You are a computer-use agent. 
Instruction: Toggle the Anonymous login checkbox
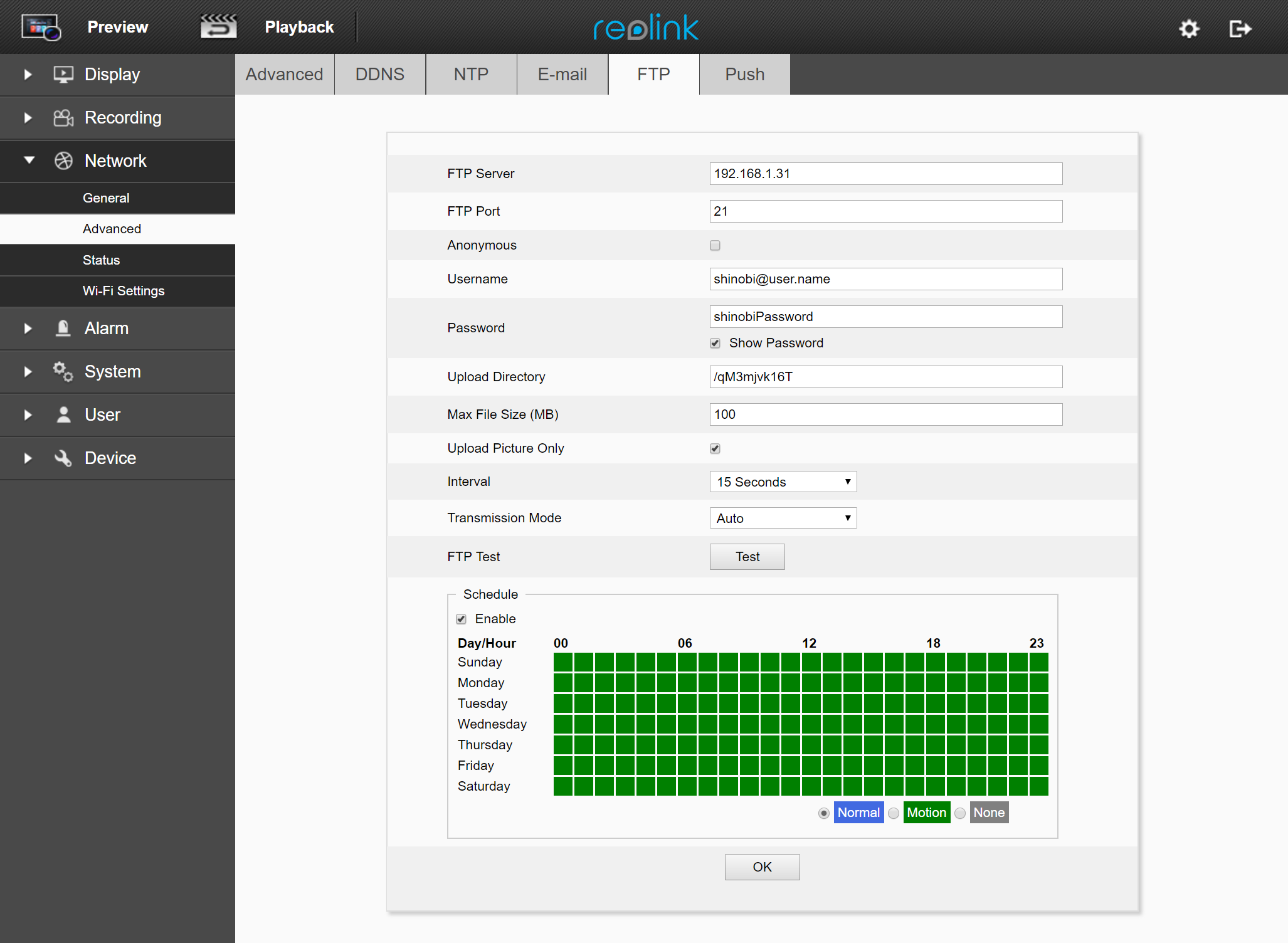(x=715, y=243)
